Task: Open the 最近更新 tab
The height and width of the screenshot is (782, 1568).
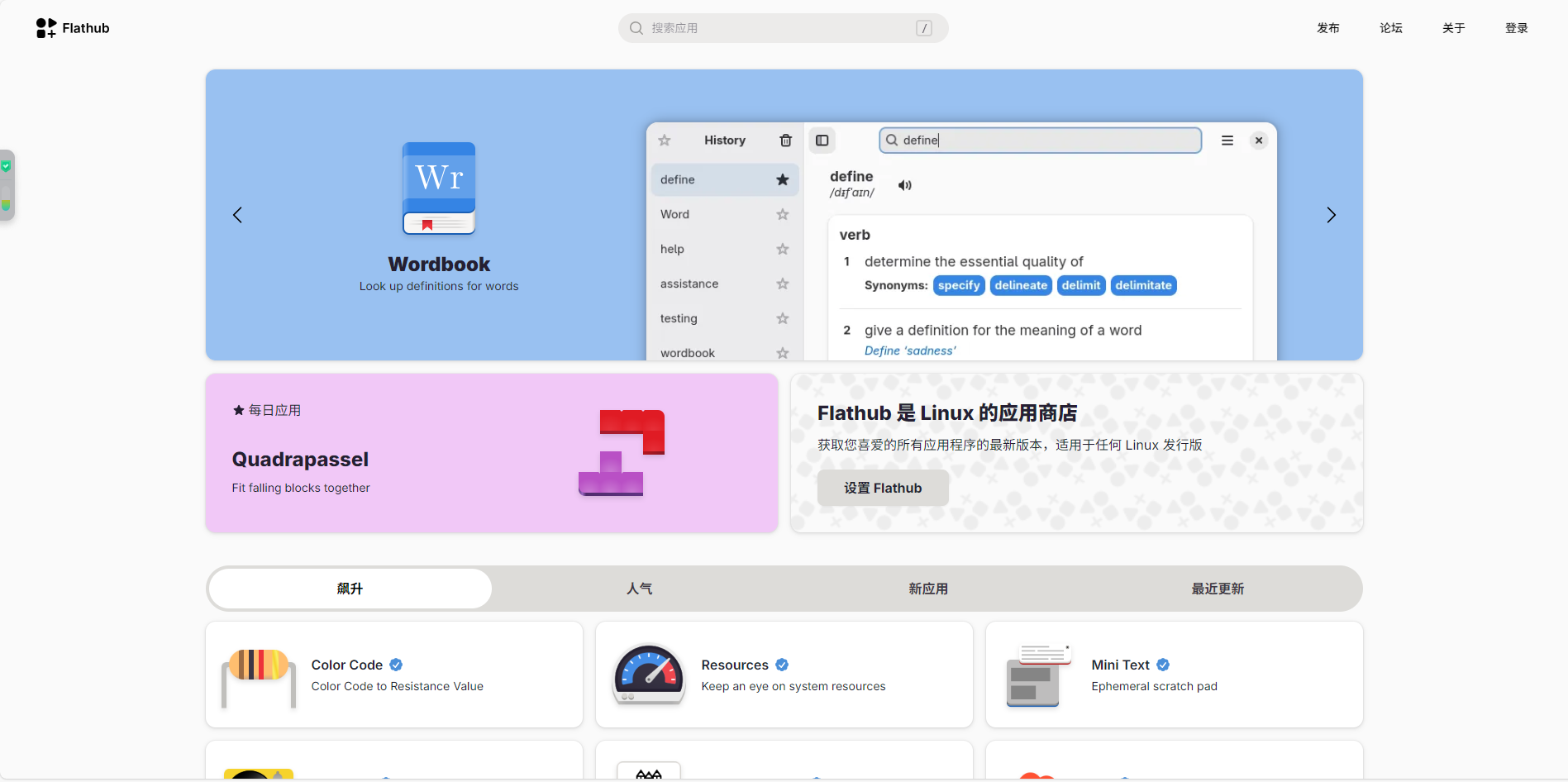Action: pyautogui.click(x=1218, y=589)
